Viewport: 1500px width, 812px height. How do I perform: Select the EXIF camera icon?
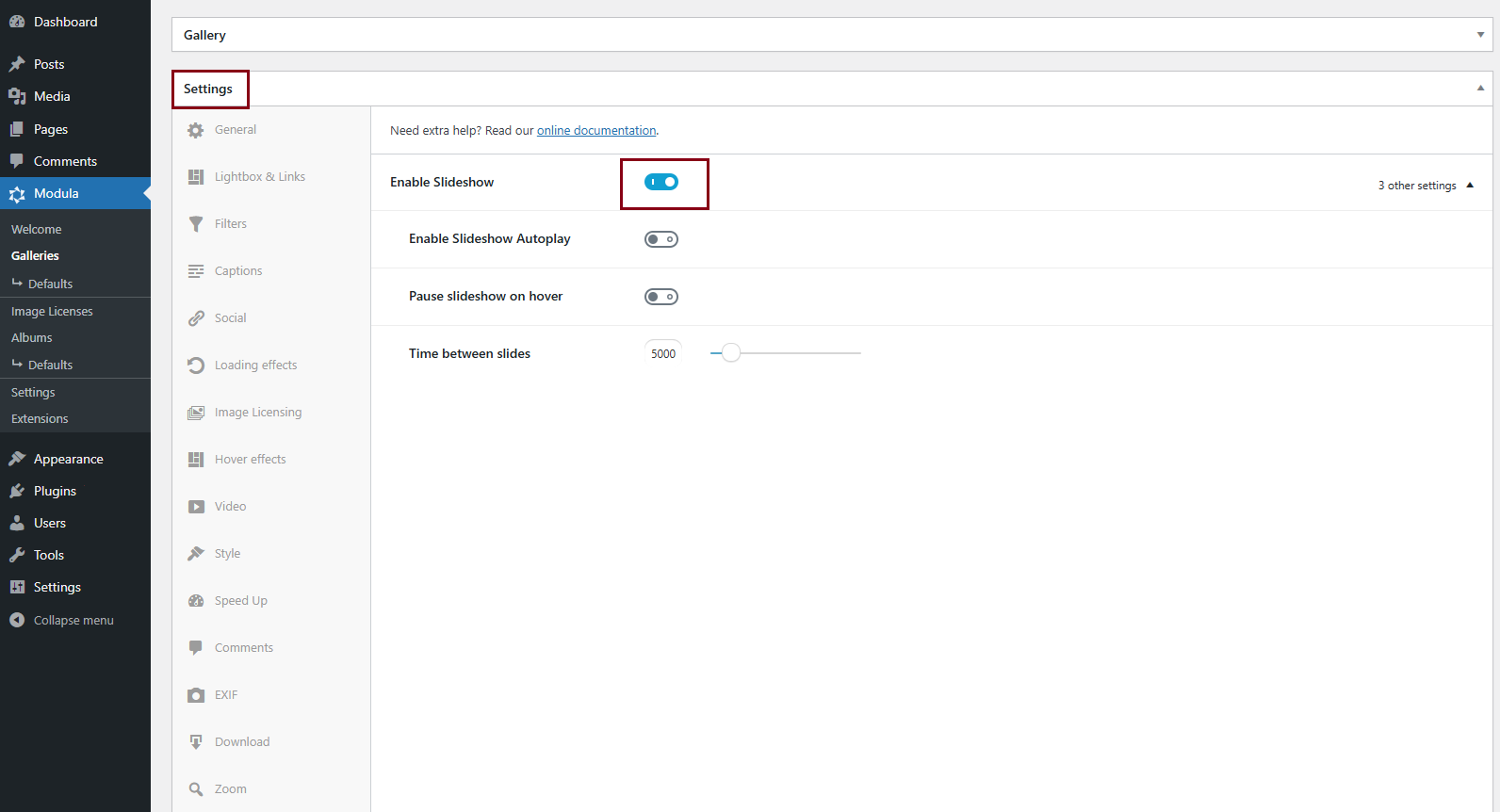[196, 695]
